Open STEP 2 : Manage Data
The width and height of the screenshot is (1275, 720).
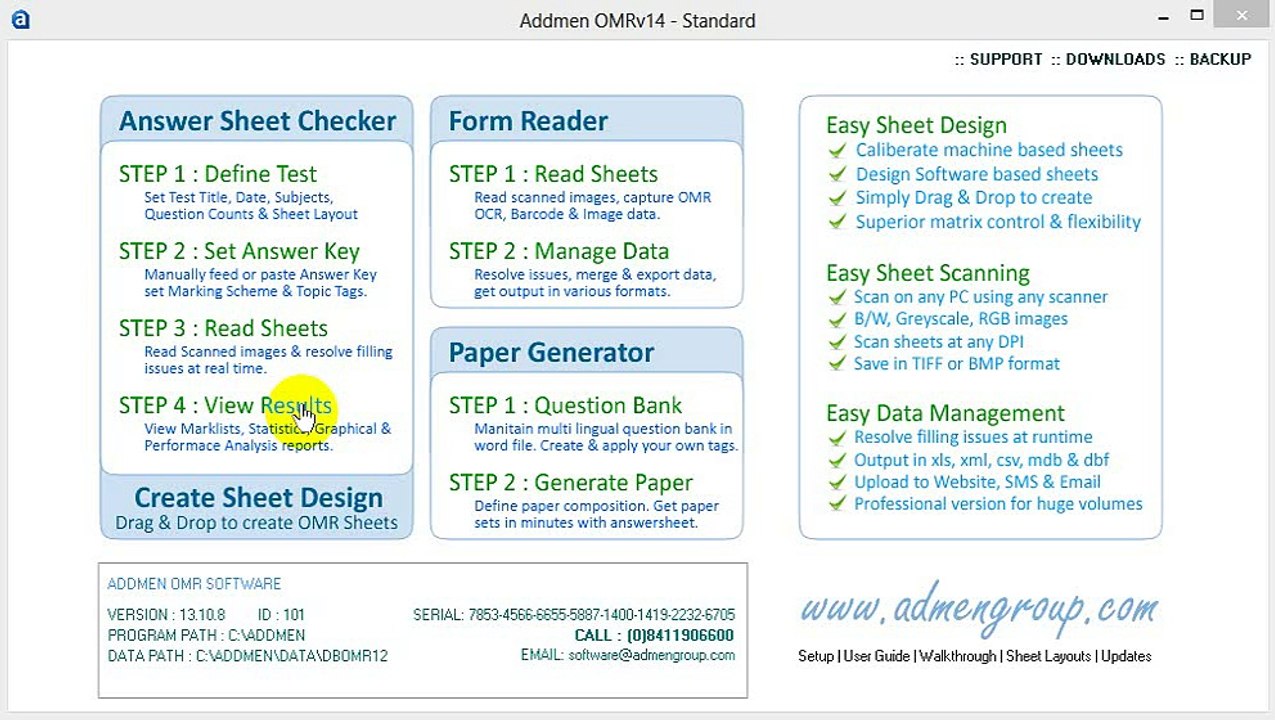click(x=559, y=251)
